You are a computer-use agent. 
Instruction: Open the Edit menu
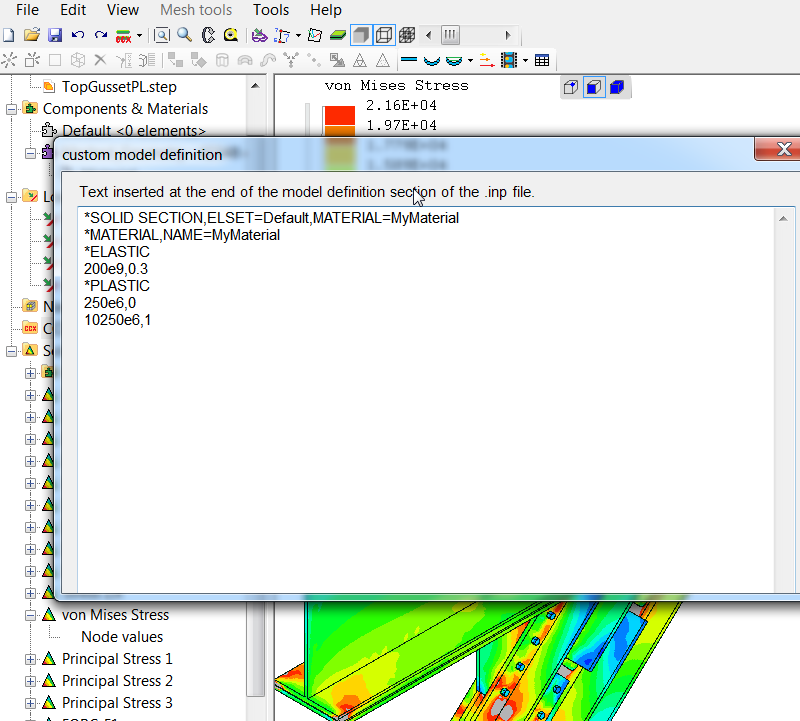[73, 10]
